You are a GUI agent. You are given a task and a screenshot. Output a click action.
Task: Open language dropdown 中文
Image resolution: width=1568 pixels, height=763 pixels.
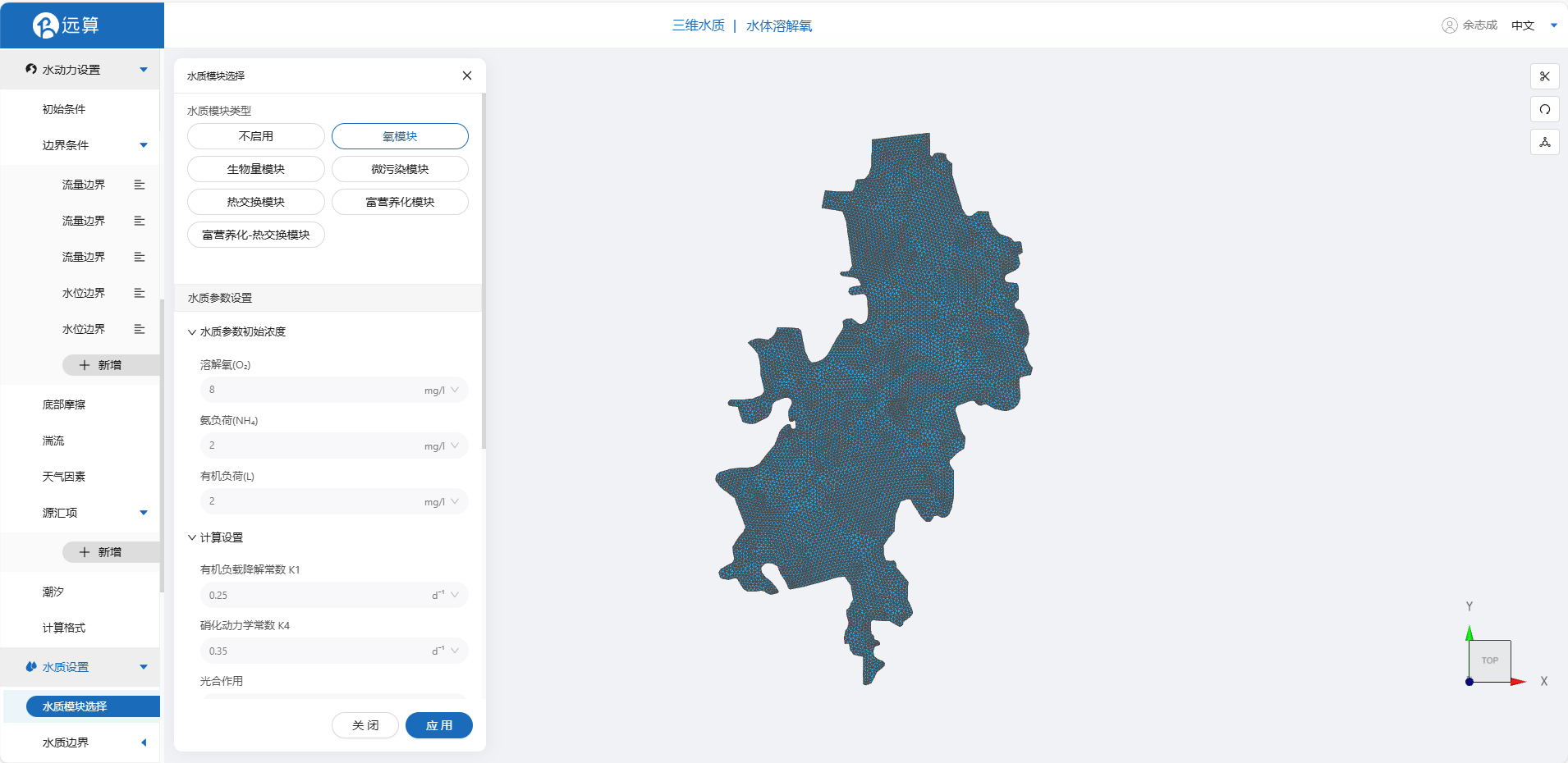[x=1534, y=25]
